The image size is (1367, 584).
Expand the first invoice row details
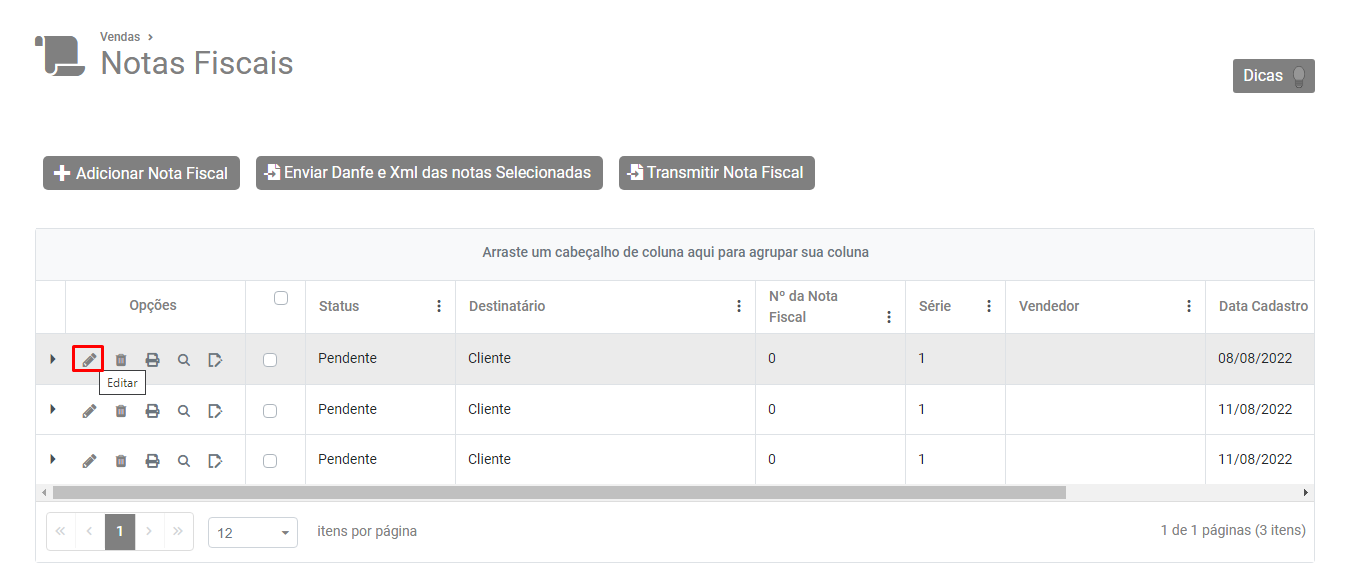pos(52,358)
